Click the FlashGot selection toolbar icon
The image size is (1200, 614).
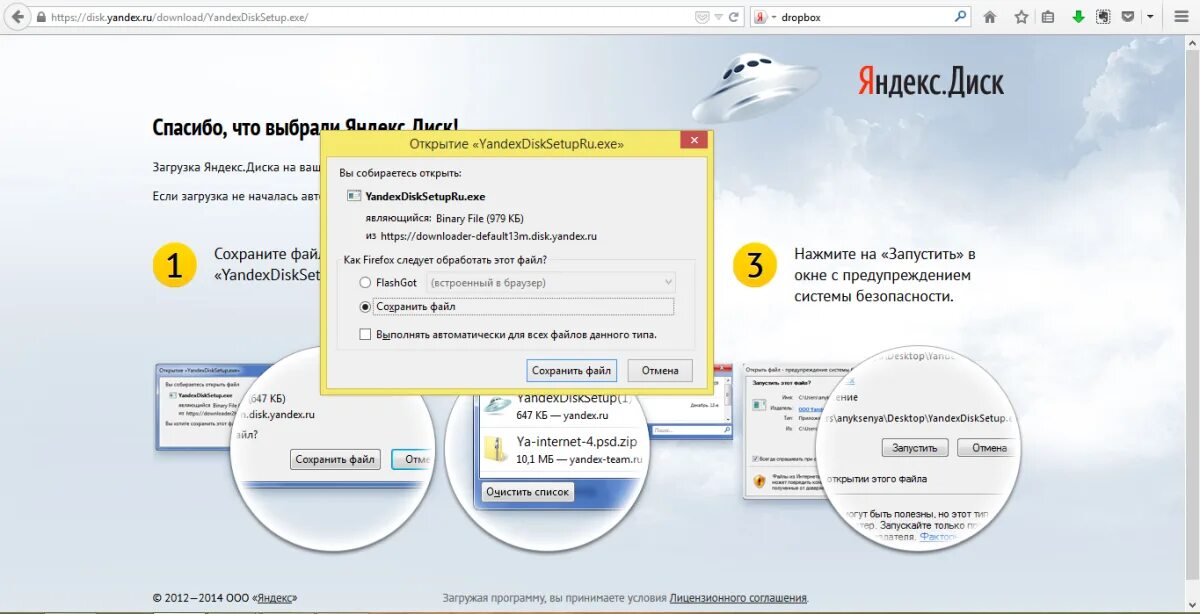1103,17
